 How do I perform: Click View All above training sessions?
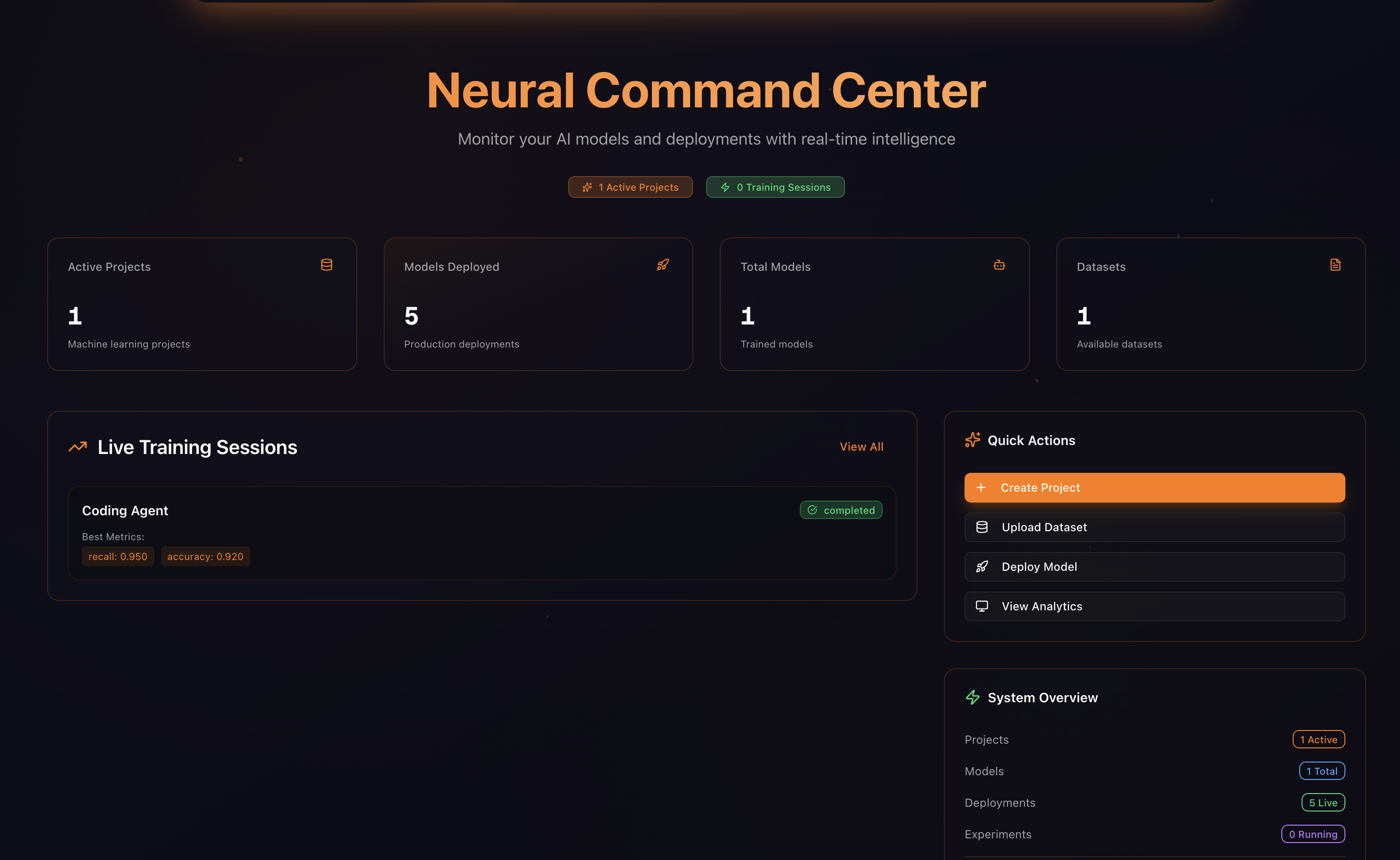coord(861,446)
